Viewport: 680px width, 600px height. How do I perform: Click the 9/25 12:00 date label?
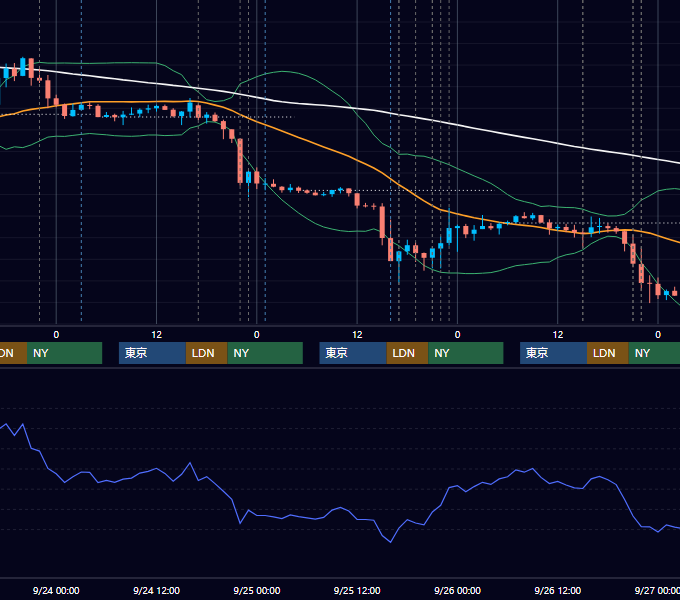click(x=357, y=590)
